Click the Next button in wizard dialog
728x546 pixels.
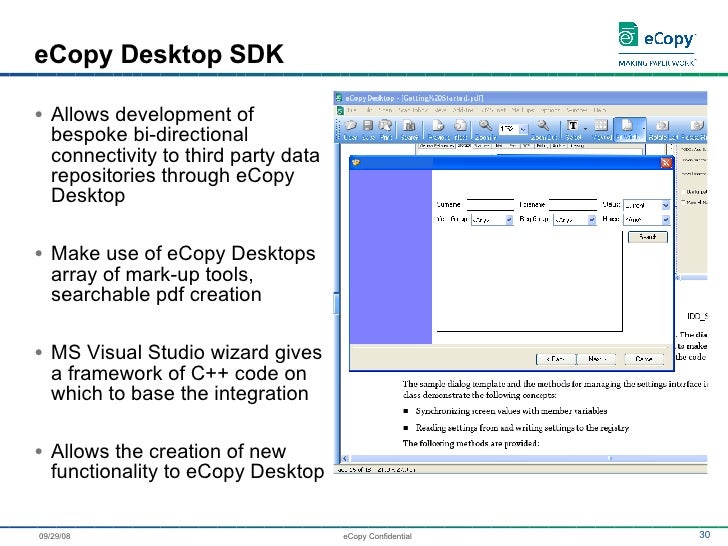coord(596,359)
